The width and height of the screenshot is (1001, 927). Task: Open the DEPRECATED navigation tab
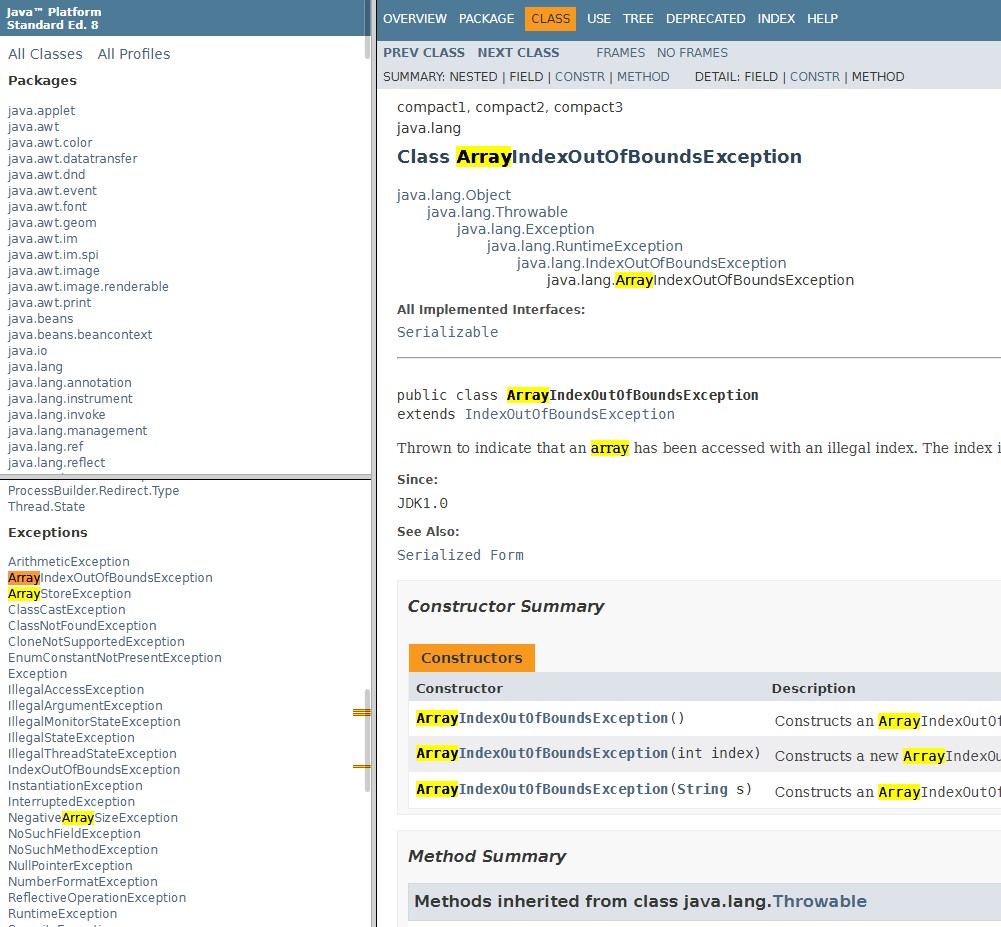coord(705,19)
